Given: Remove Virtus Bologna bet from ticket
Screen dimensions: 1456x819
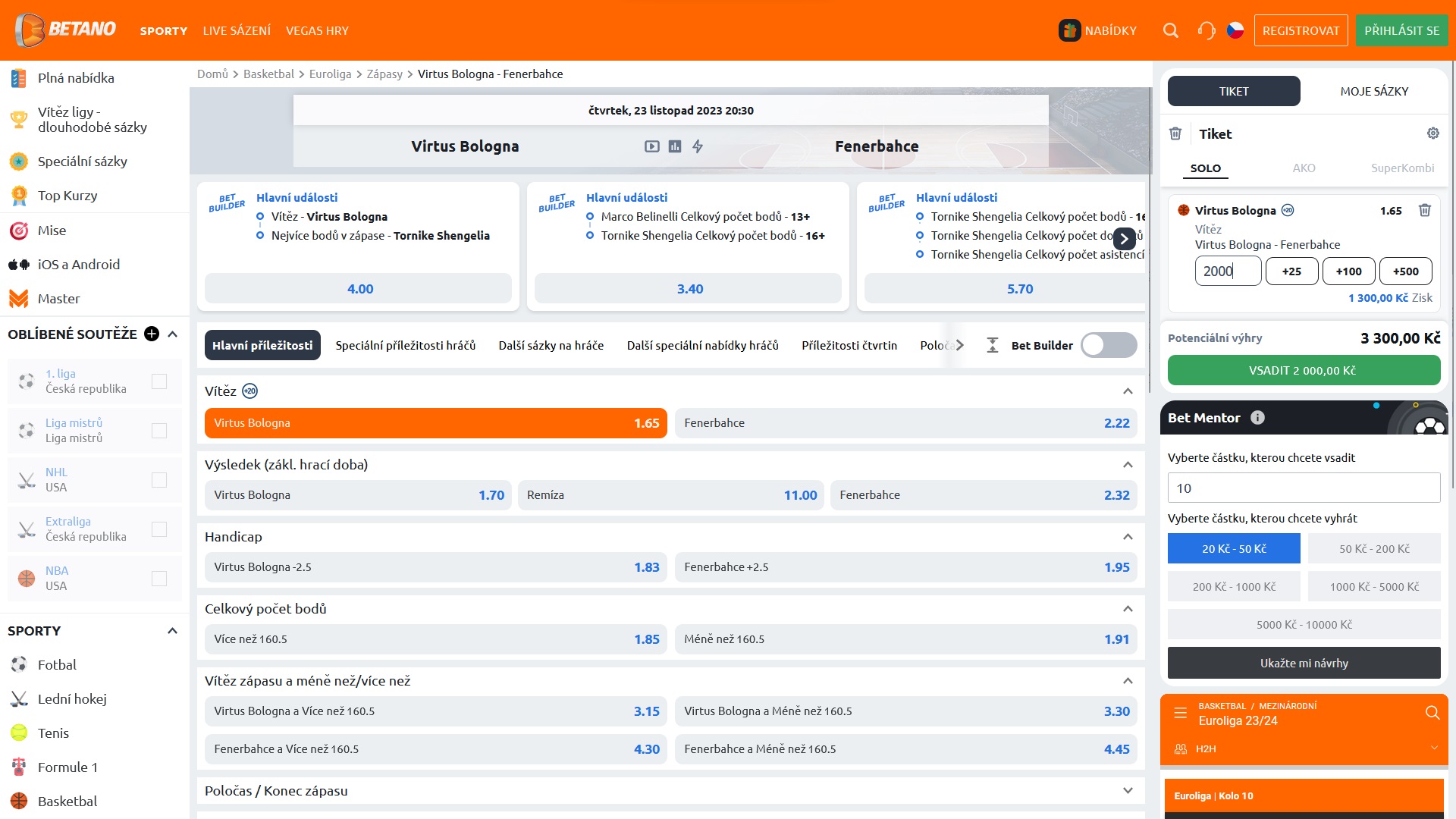Looking at the screenshot, I should [x=1425, y=210].
